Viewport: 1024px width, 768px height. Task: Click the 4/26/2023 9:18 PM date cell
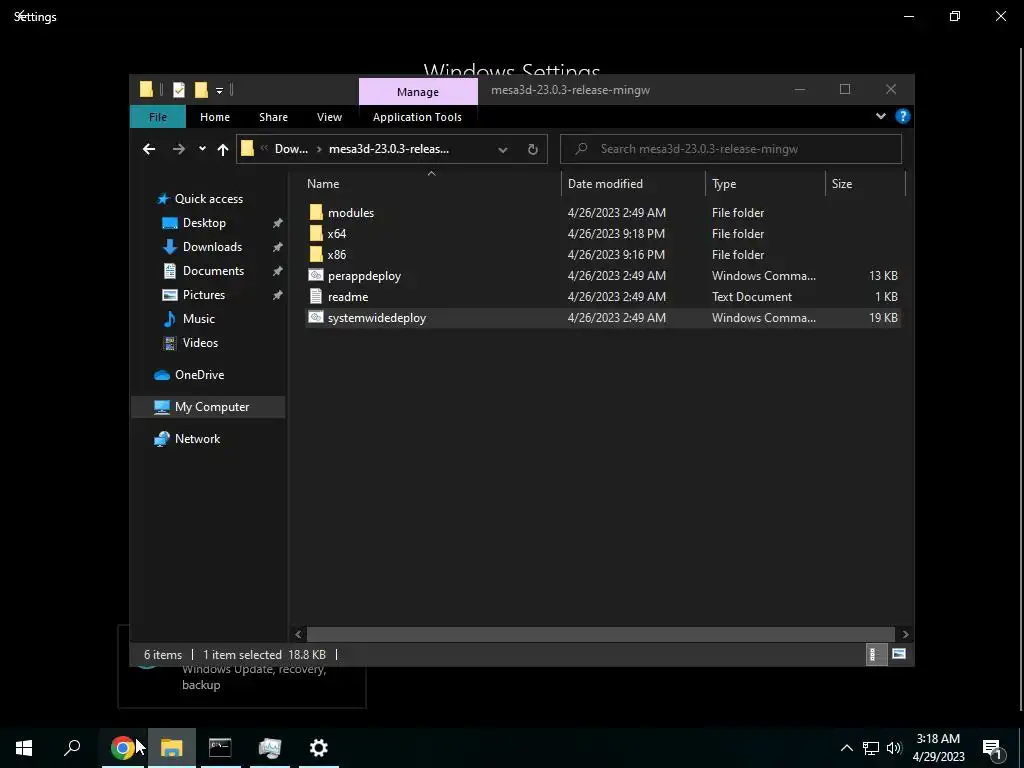[616, 234]
